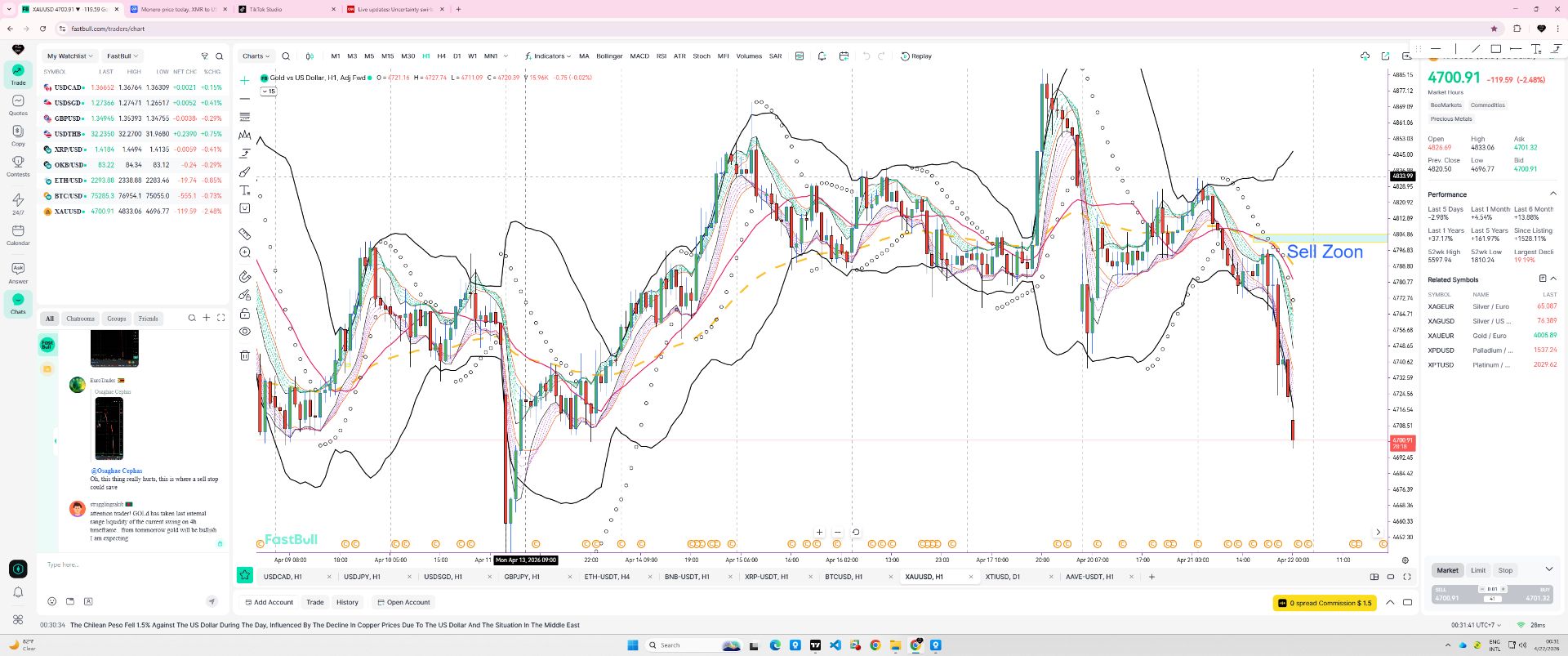1568x656 pixels.
Task: Toggle visibility of drawings with eye icon
Action: pos(244,332)
